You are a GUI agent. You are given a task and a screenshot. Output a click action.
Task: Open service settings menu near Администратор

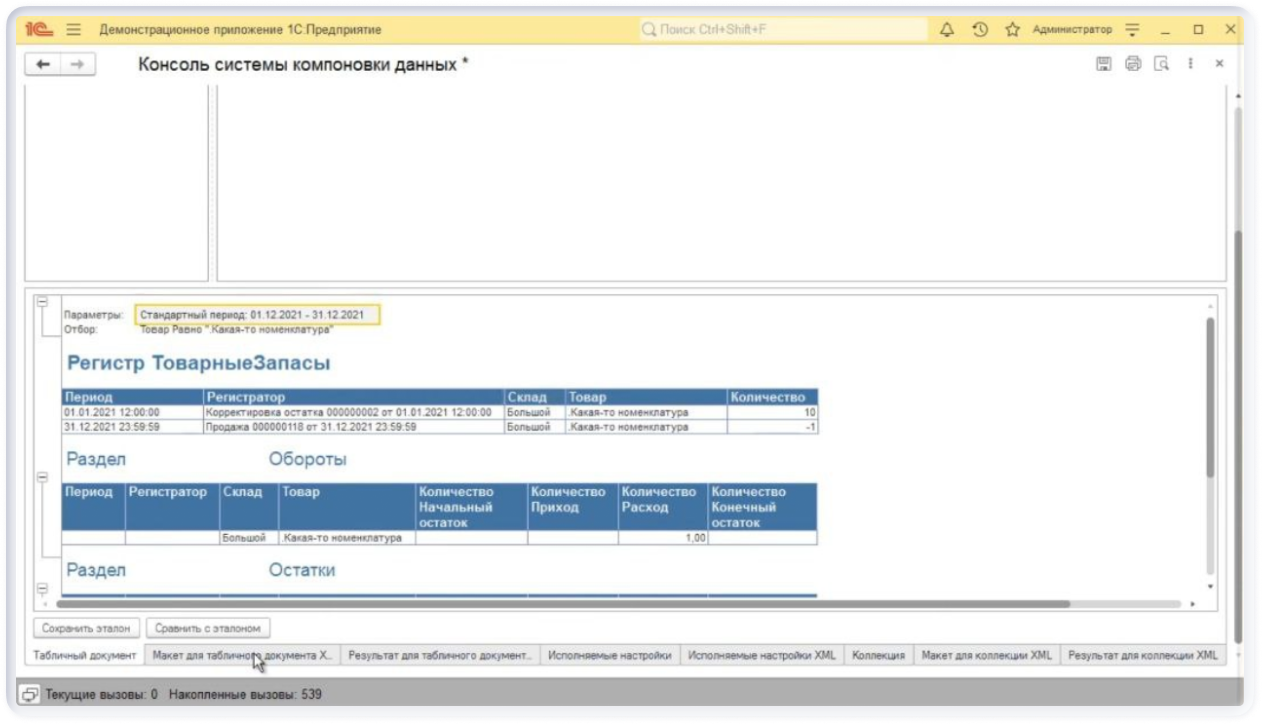[1133, 30]
